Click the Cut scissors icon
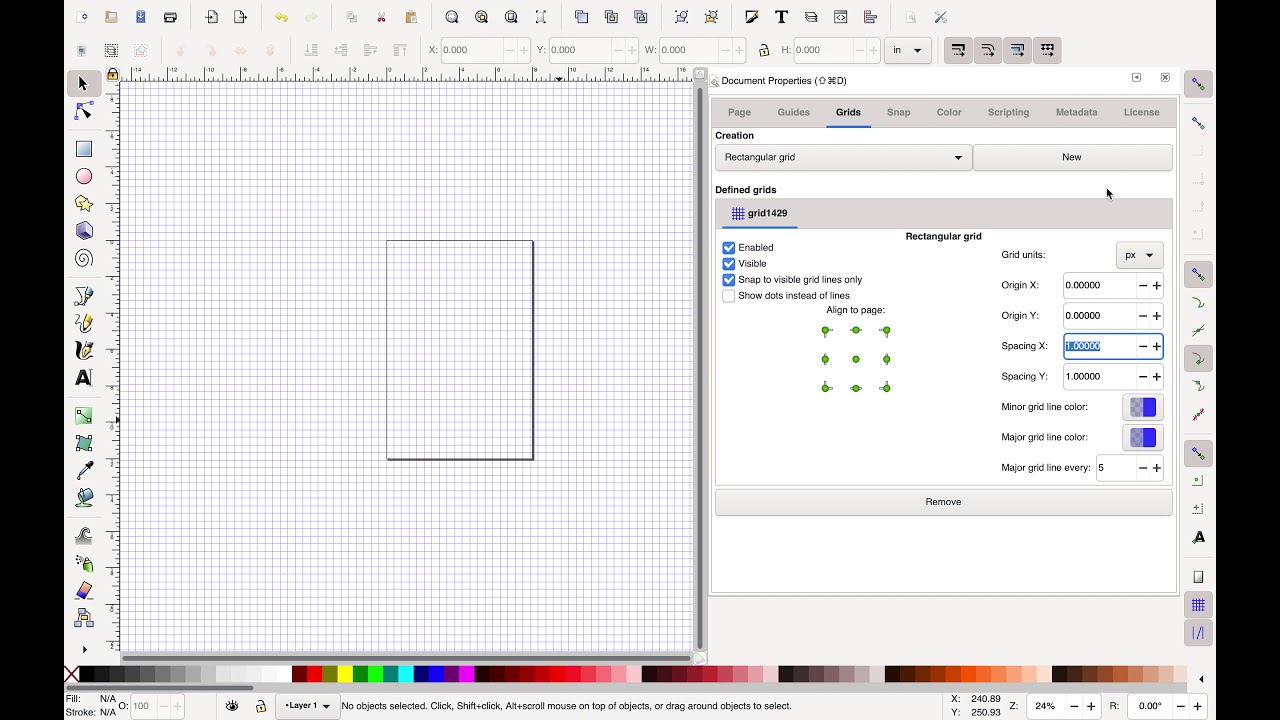This screenshot has width=1280, height=720. [x=381, y=17]
